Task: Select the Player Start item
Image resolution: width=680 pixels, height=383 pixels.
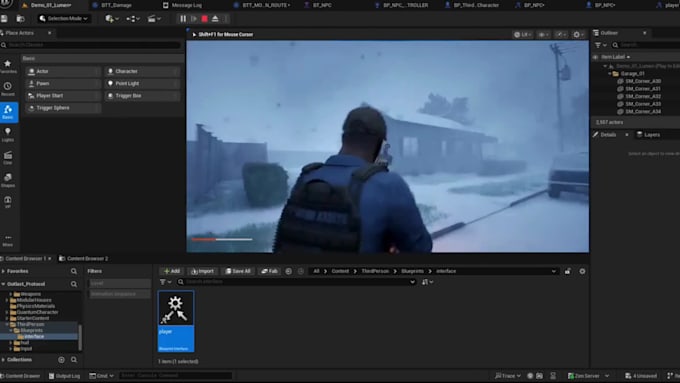Action: click(x=63, y=95)
